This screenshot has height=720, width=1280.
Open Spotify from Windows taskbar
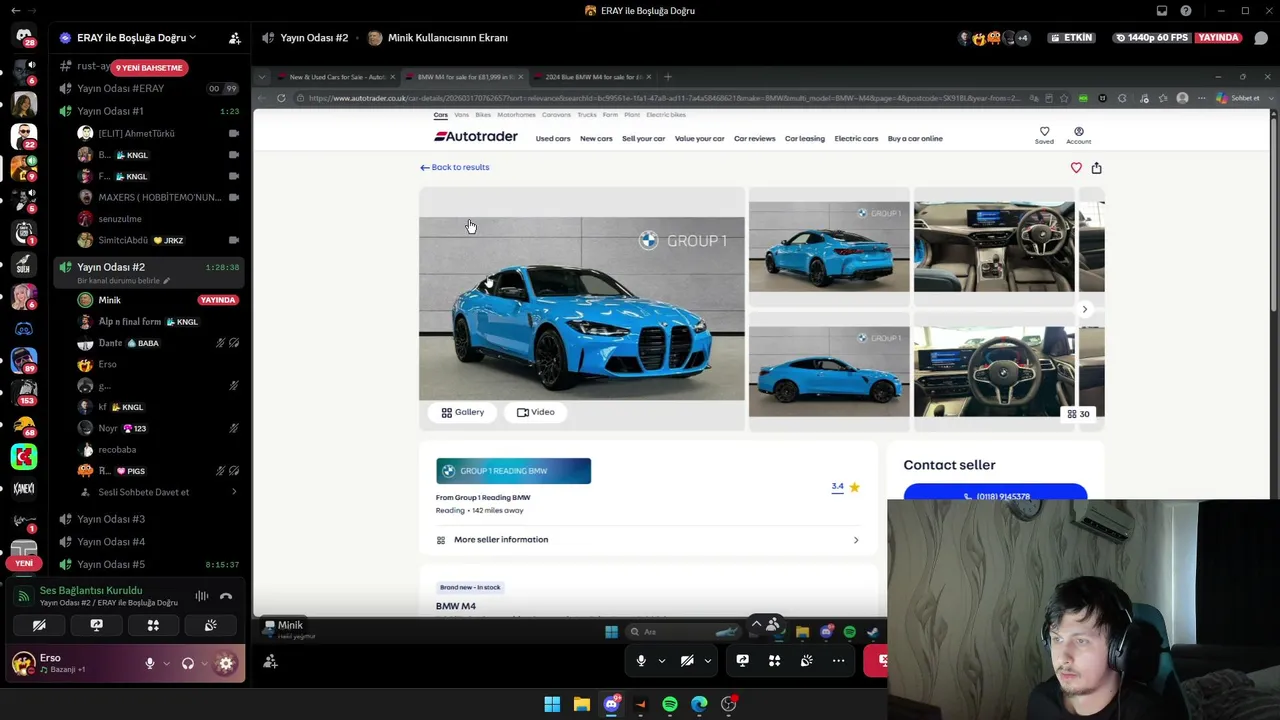(670, 704)
